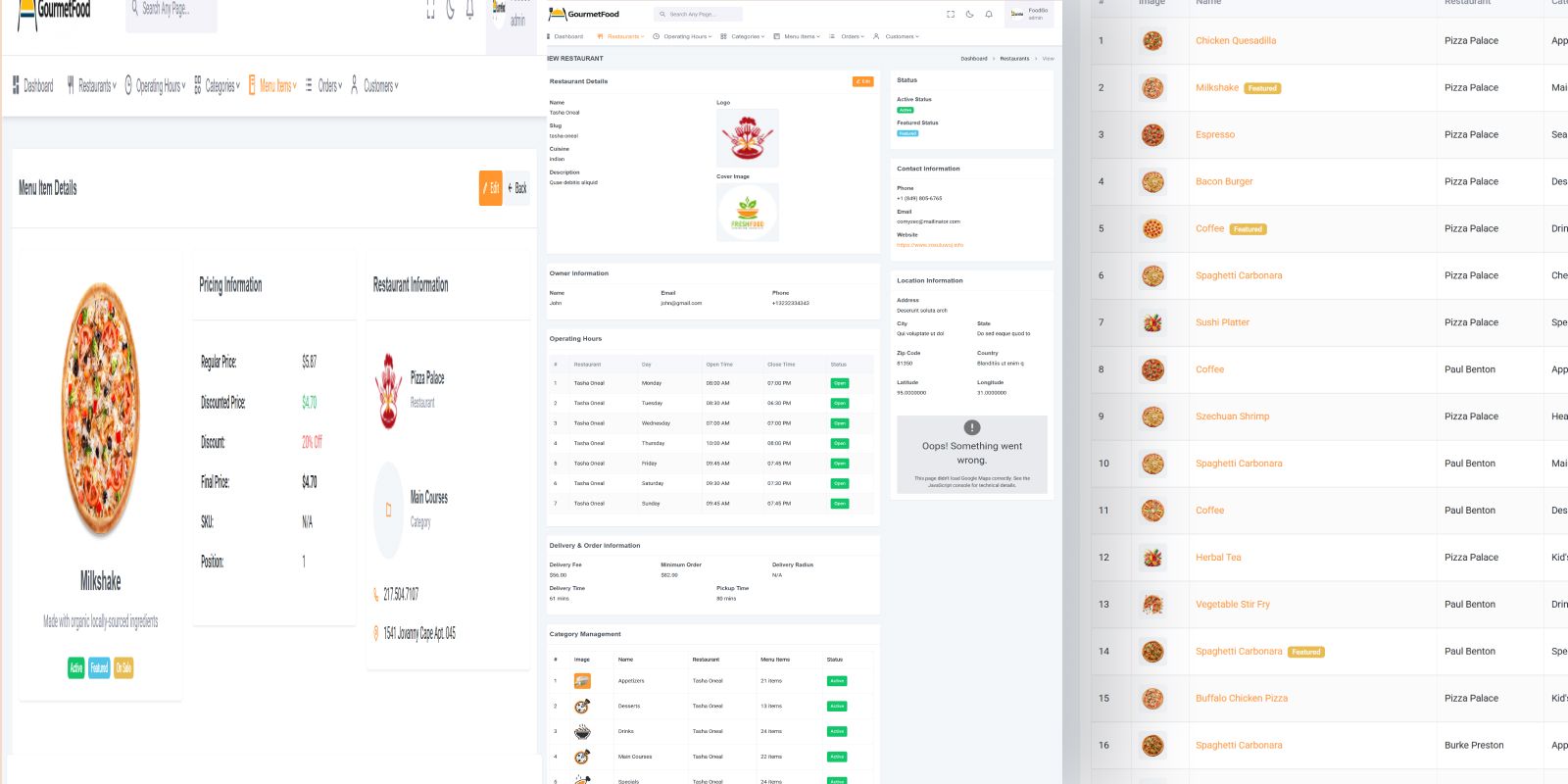The height and width of the screenshot is (784, 1568).
Task: Open the Sushi Platter menu item link
Action: click(x=1222, y=322)
